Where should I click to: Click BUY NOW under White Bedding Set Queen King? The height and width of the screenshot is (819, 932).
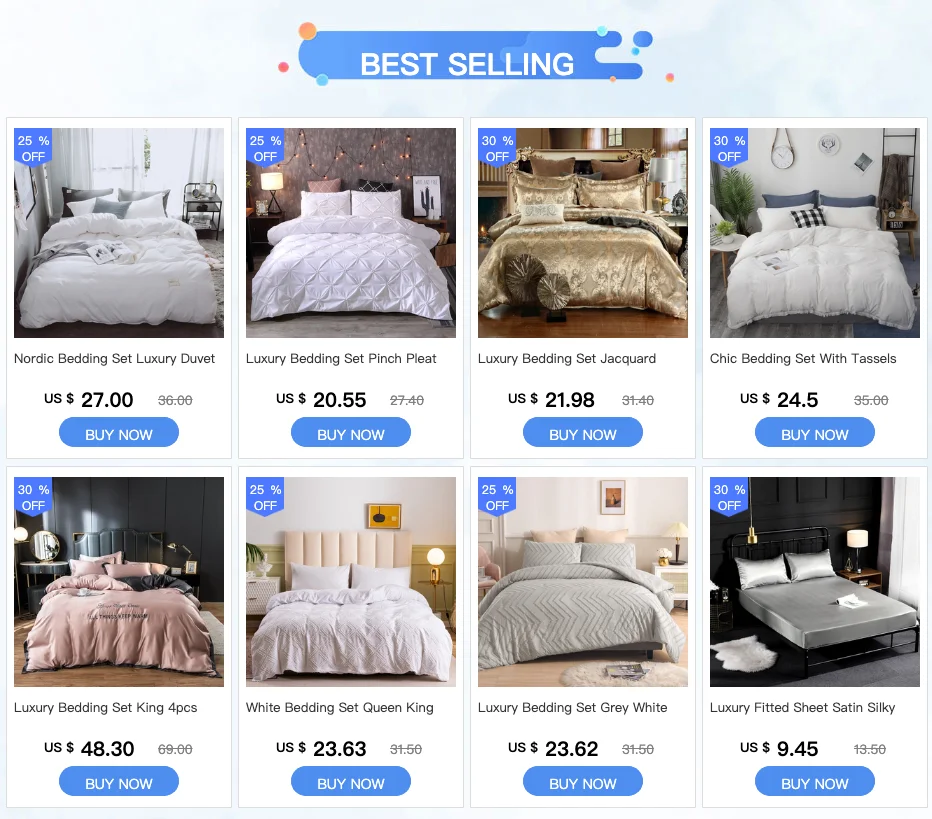351,782
